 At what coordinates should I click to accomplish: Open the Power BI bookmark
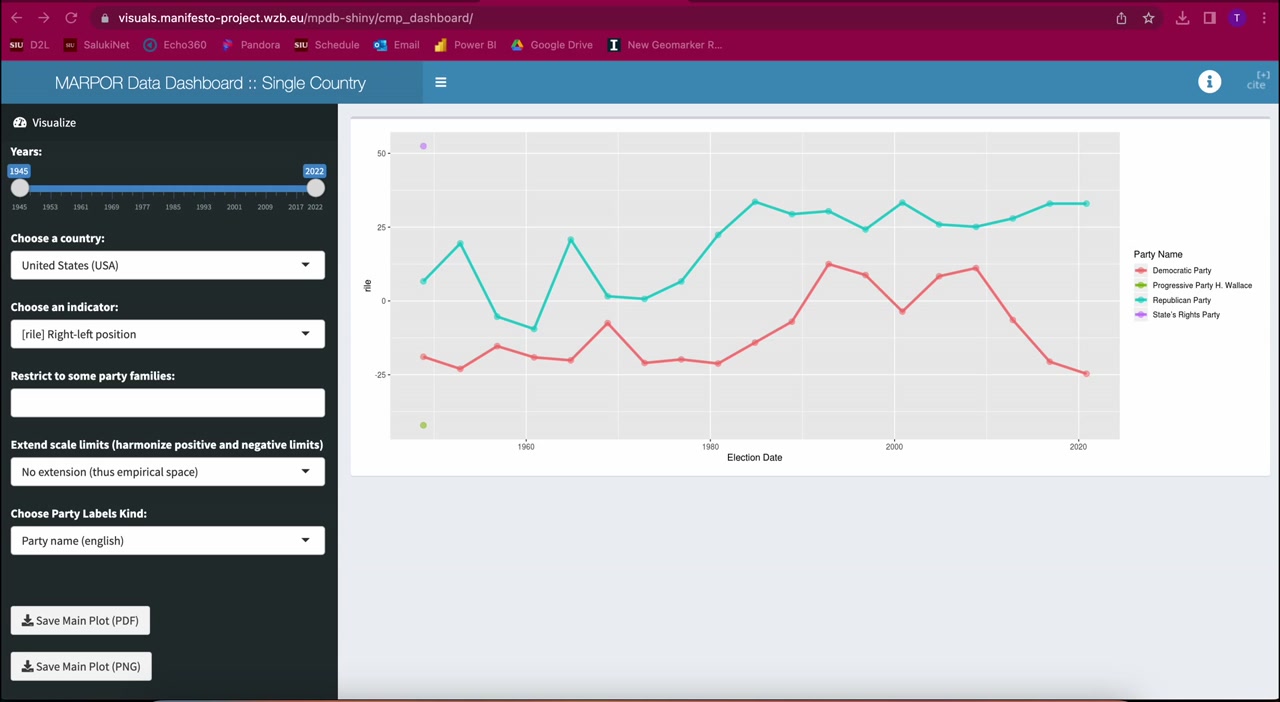click(x=465, y=45)
